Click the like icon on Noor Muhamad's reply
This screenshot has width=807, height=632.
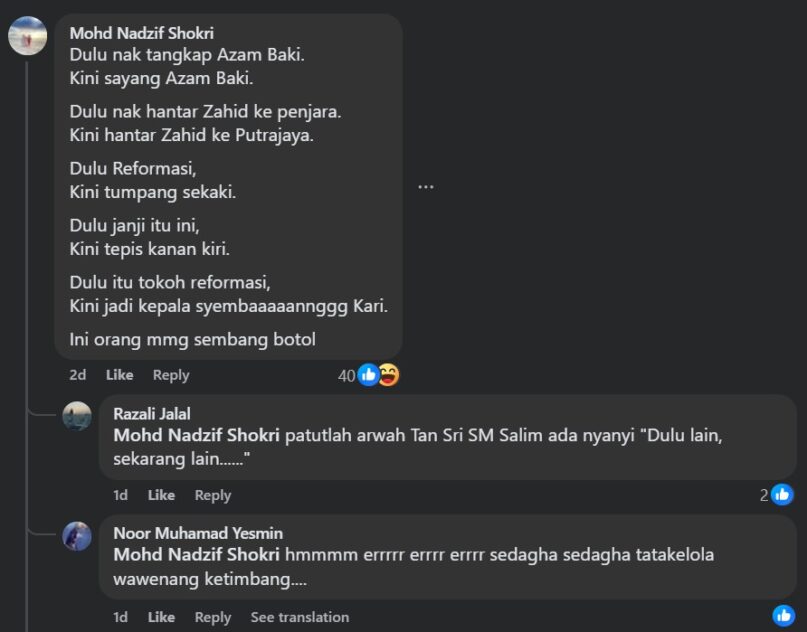pyautogui.click(x=782, y=615)
